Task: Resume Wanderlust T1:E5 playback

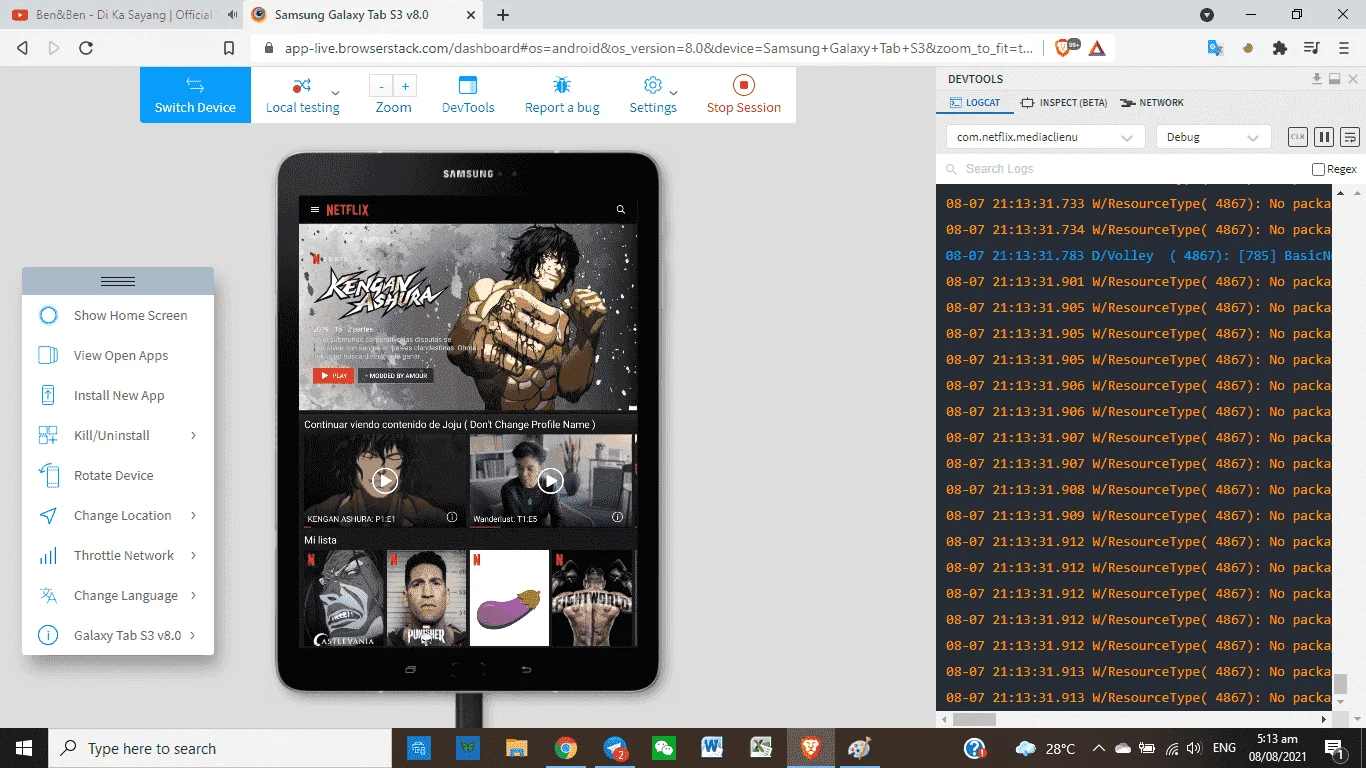Action: [551, 481]
